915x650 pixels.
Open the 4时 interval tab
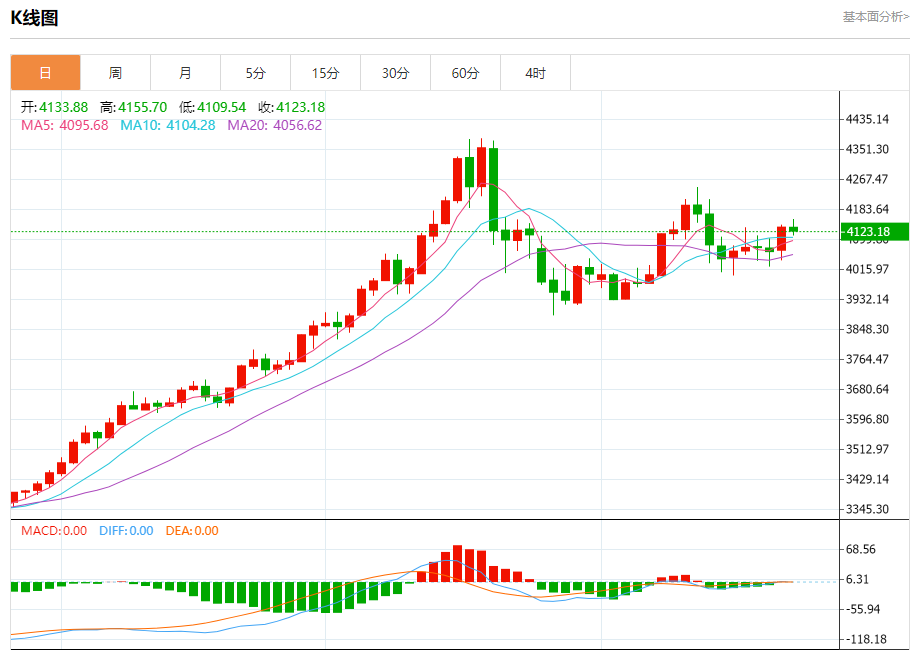536,73
